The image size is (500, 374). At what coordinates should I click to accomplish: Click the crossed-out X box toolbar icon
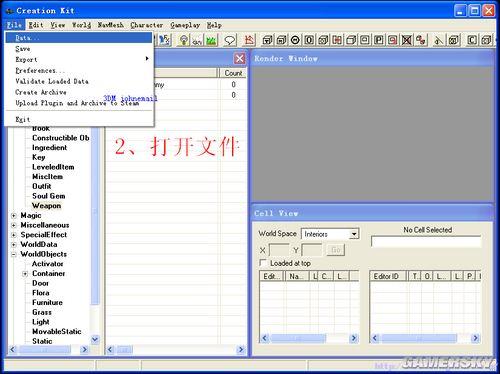tap(407, 40)
